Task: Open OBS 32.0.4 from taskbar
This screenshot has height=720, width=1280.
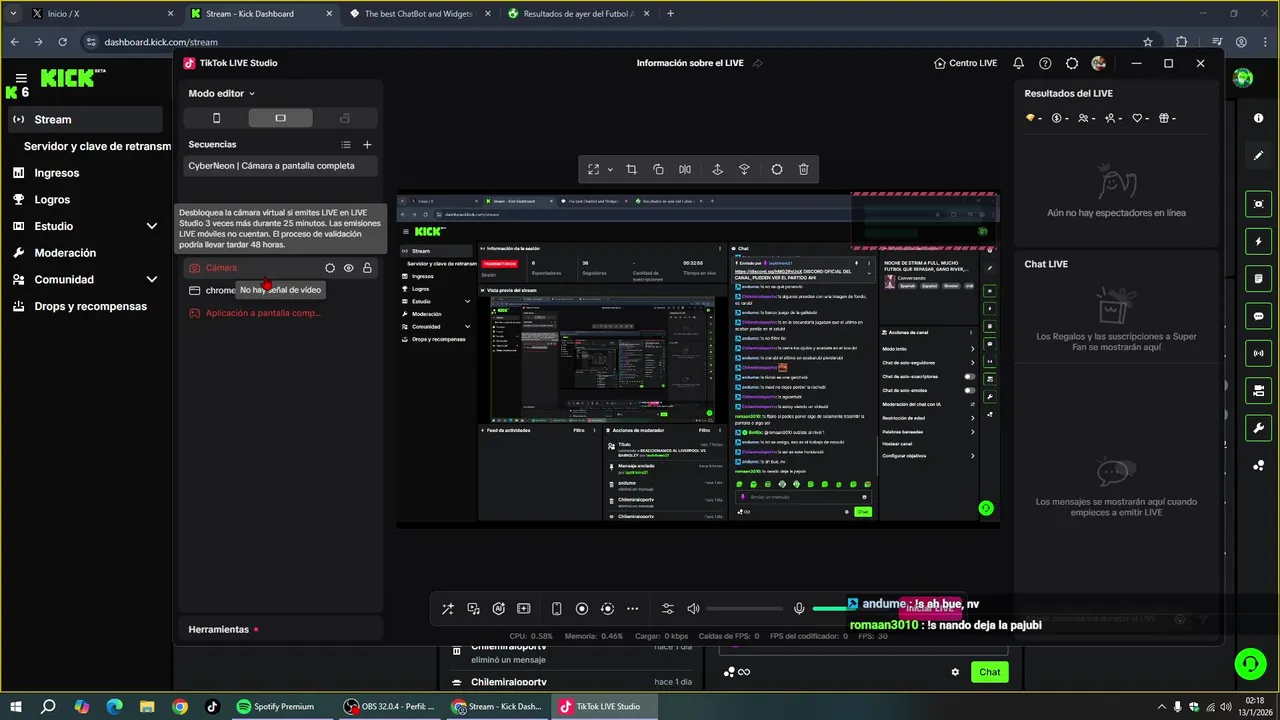Action: coord(390,706)
